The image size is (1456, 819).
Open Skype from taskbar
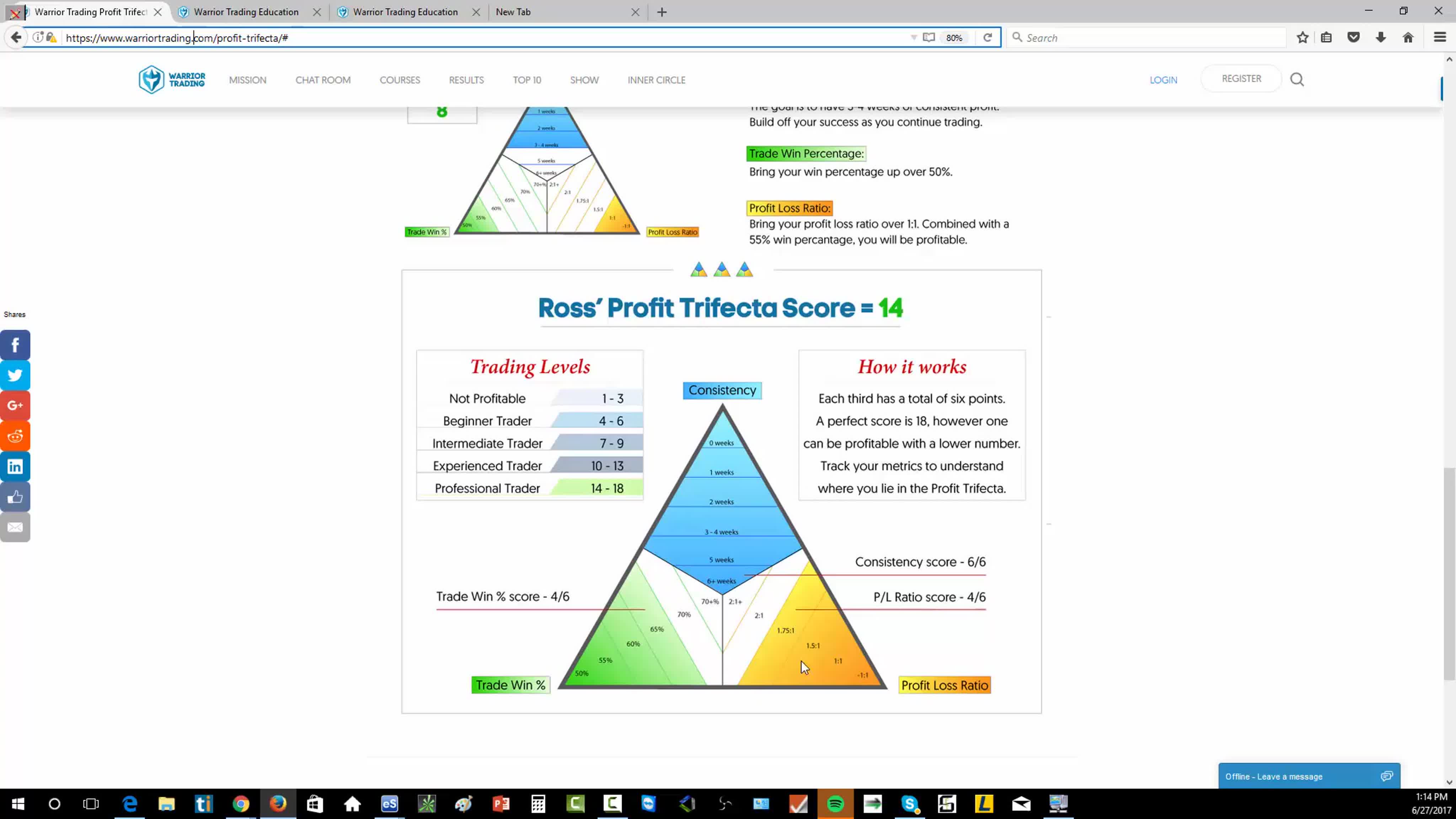(x=909, y=804)
